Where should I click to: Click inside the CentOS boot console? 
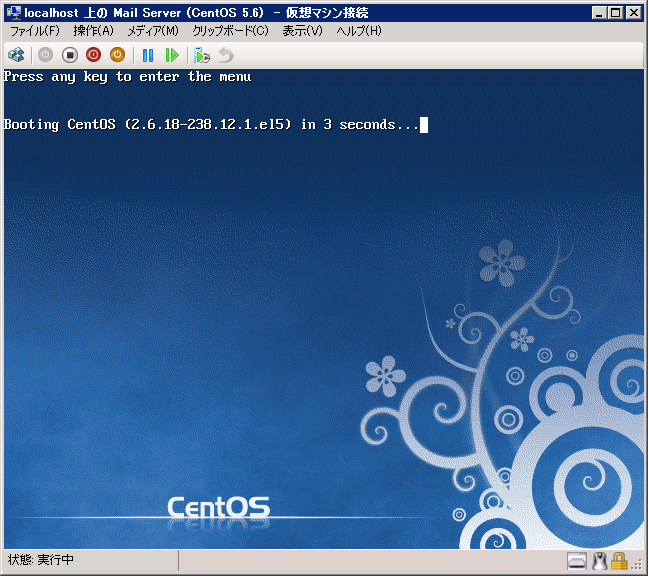click(324, 309)
